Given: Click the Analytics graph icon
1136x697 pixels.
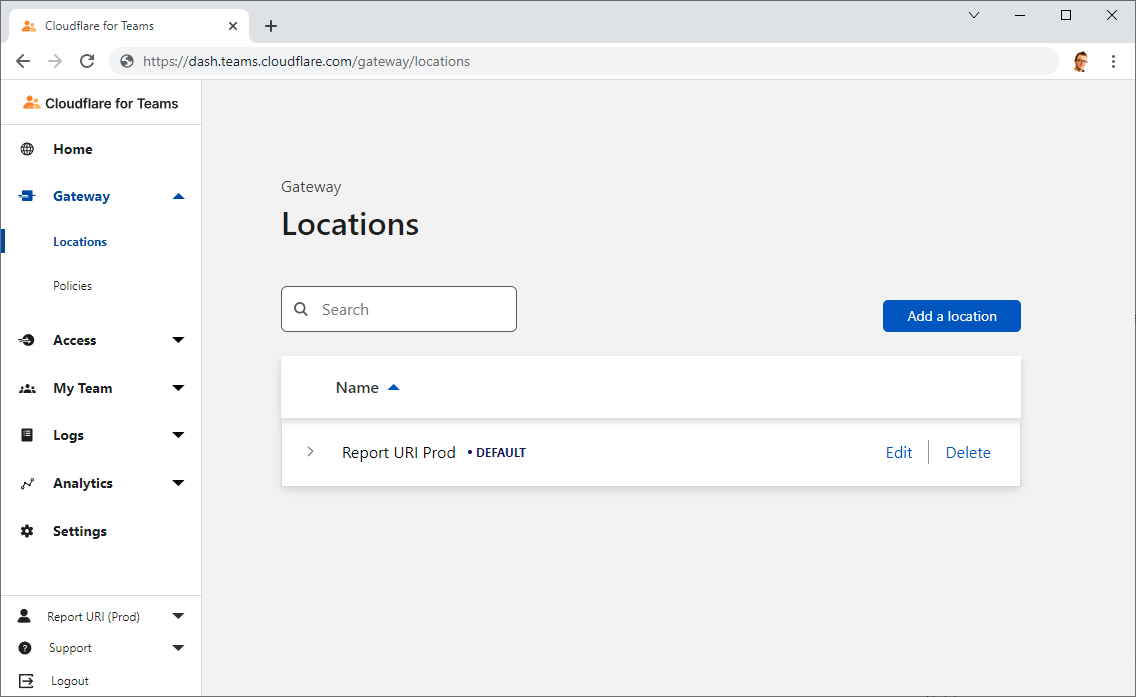Looking at the screenshot, I should pyautogui.click(x=27, y=483).
